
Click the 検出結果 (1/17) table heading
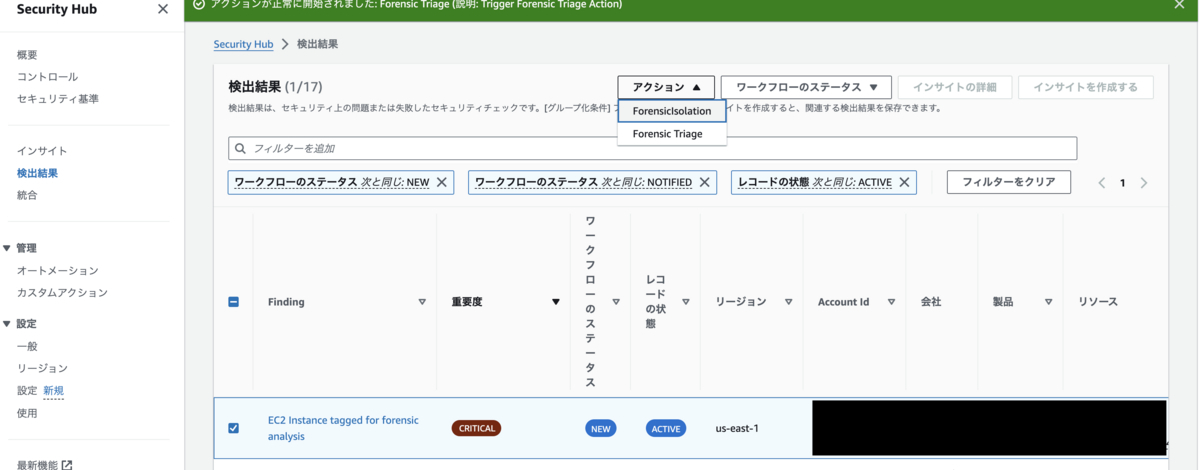tap(275, 87)
